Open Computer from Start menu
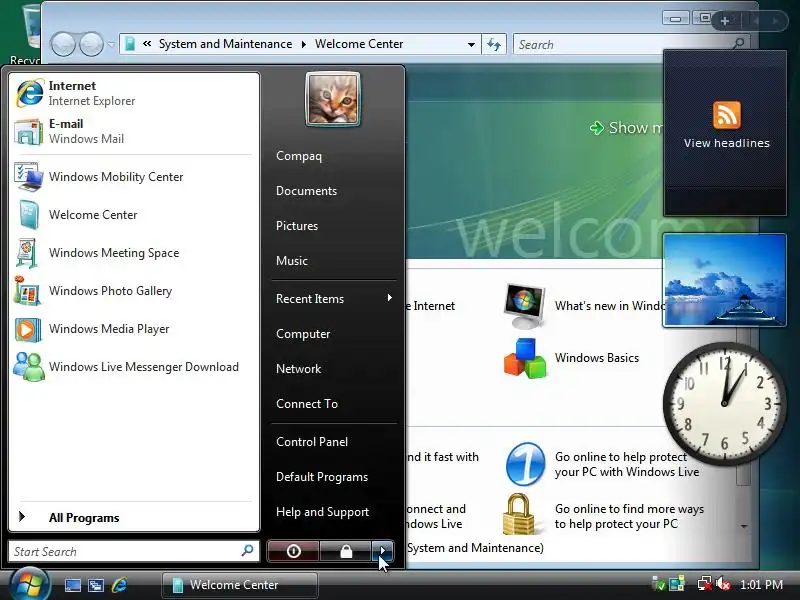This screenshot has height=600, width=800. pos(334,334)
